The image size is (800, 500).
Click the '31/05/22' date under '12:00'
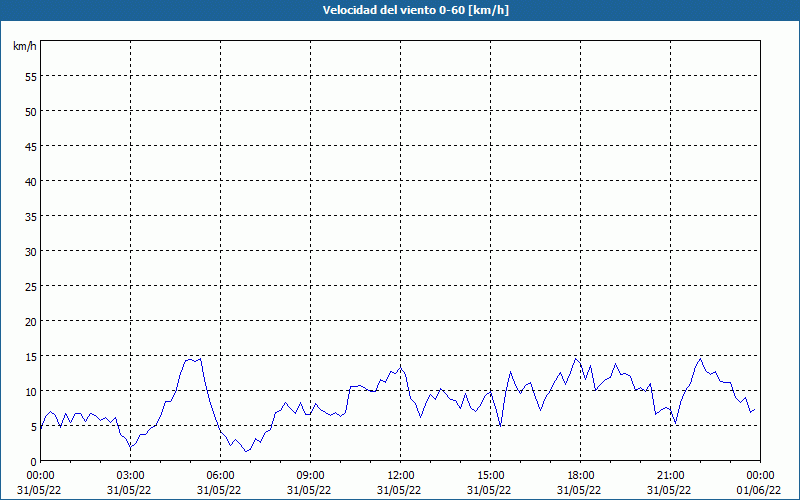tap(399, 490)
